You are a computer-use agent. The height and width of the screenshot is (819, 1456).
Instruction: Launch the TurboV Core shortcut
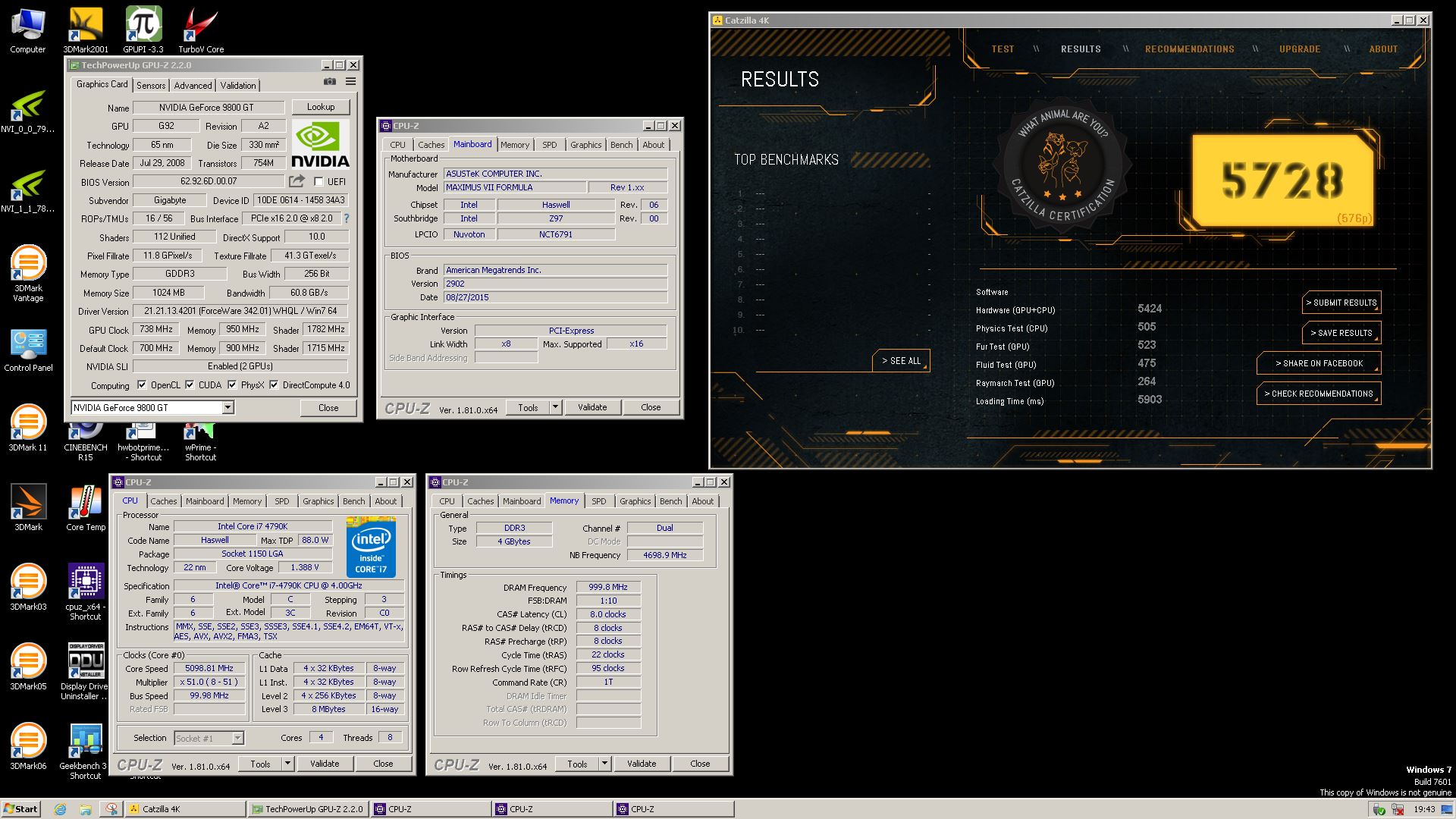(x=201, y=30)
